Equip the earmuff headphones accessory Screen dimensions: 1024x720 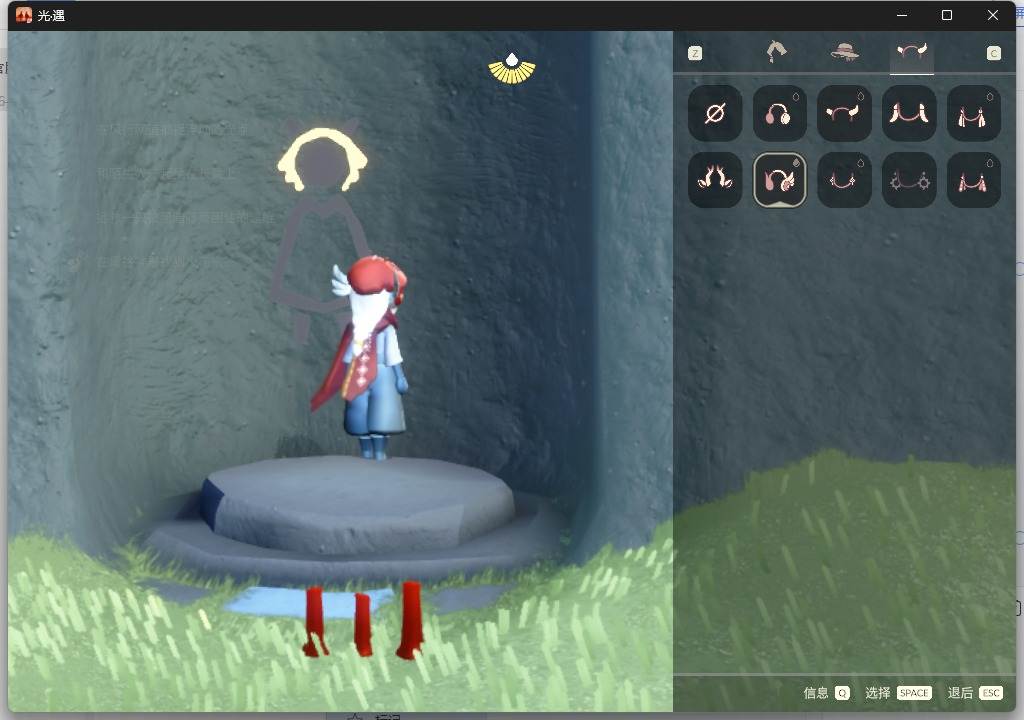pos(779,114)
